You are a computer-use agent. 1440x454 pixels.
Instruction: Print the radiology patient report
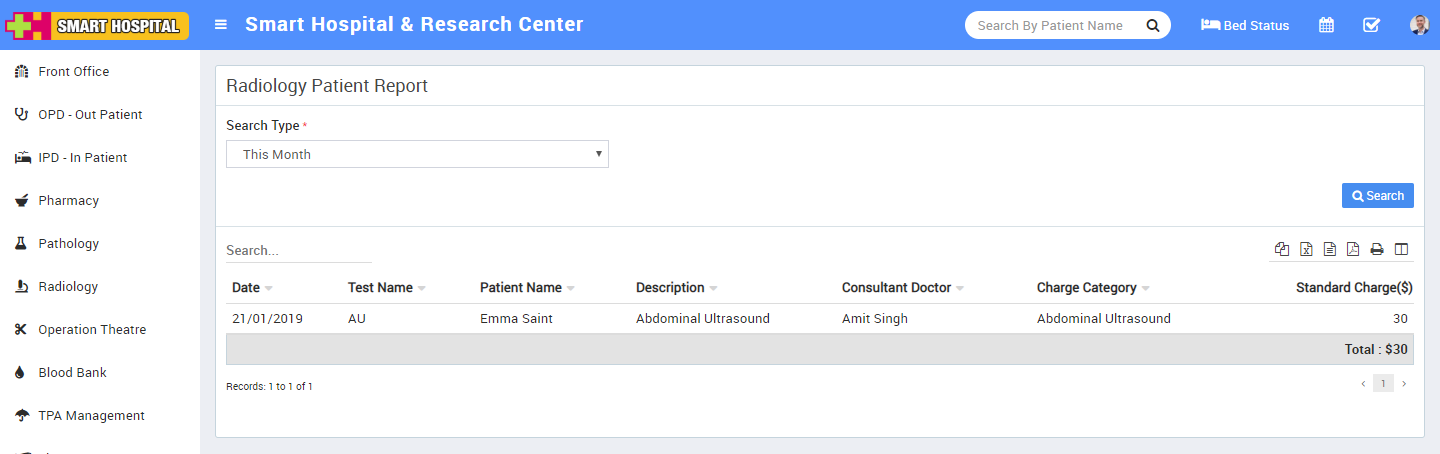point(1377,249)
